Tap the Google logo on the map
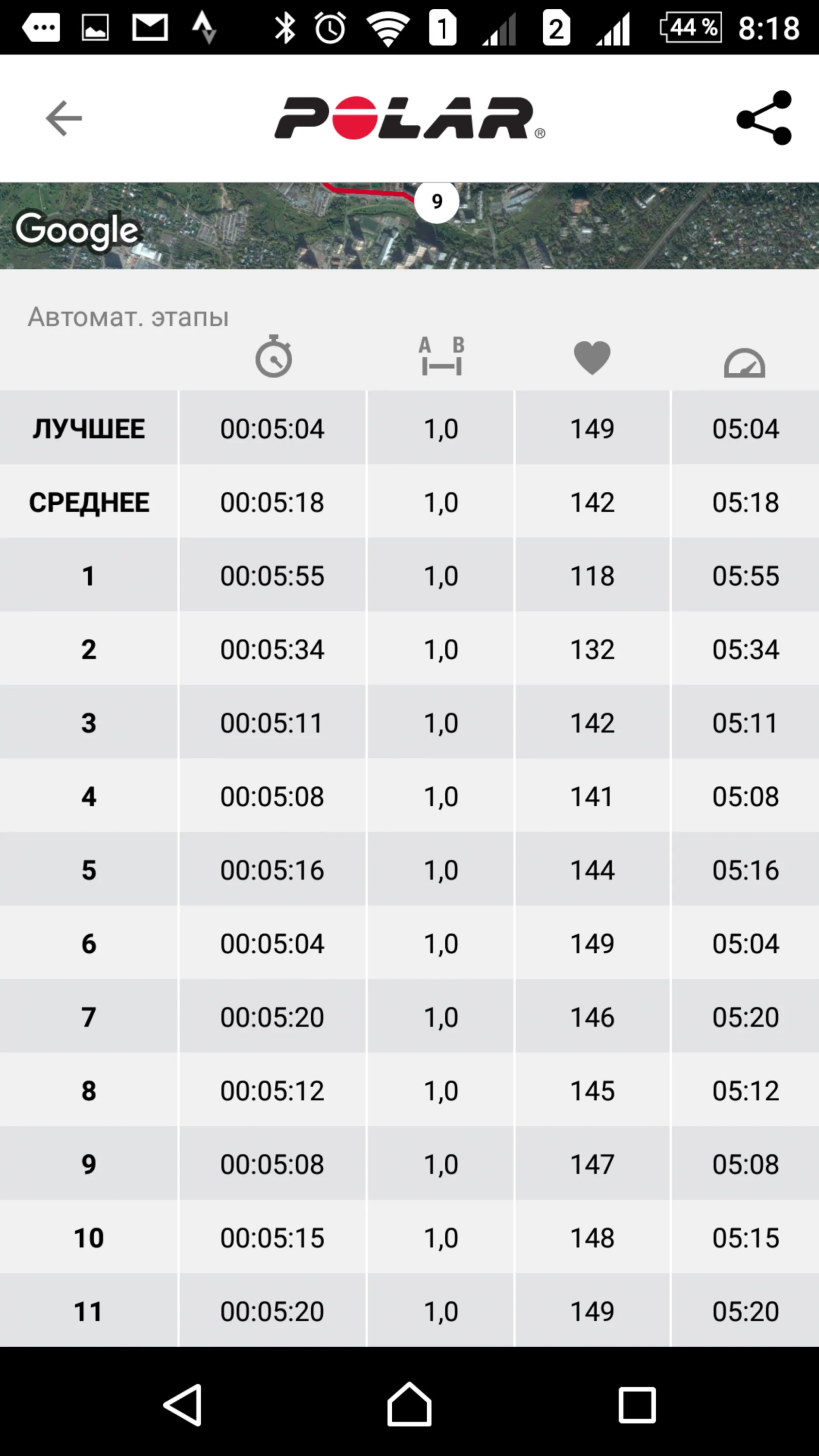The width and height of the screenshot is (819, 1456). [77, 230]
